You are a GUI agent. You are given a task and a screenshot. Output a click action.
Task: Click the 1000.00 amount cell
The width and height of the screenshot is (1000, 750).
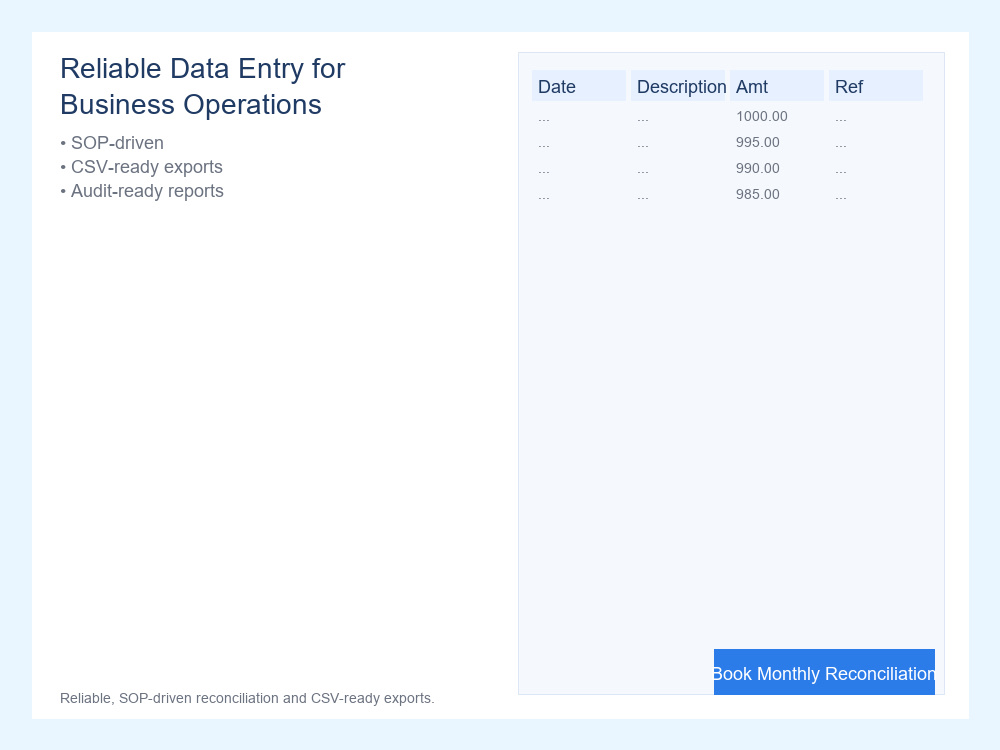(x=761, y=117)
